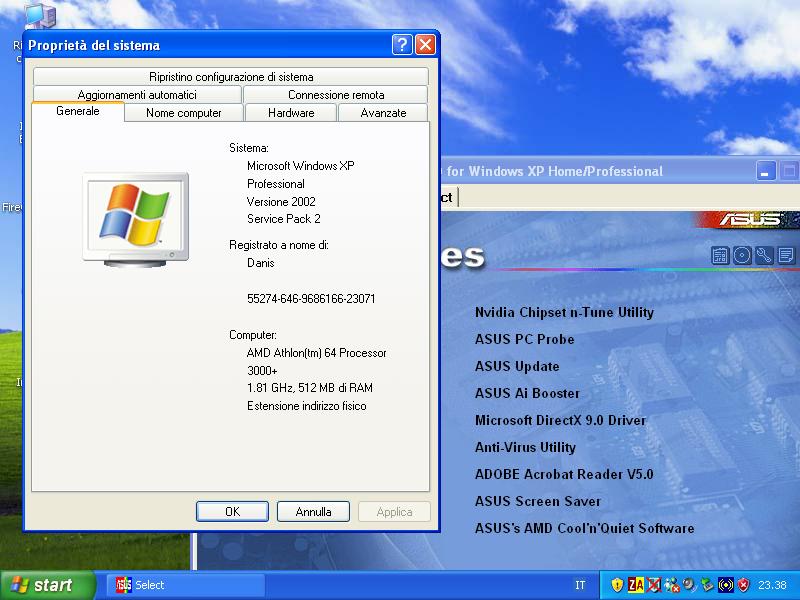This screenshot has width=800, height=600.
Task: Click the Annulla button
Action: 313,511
